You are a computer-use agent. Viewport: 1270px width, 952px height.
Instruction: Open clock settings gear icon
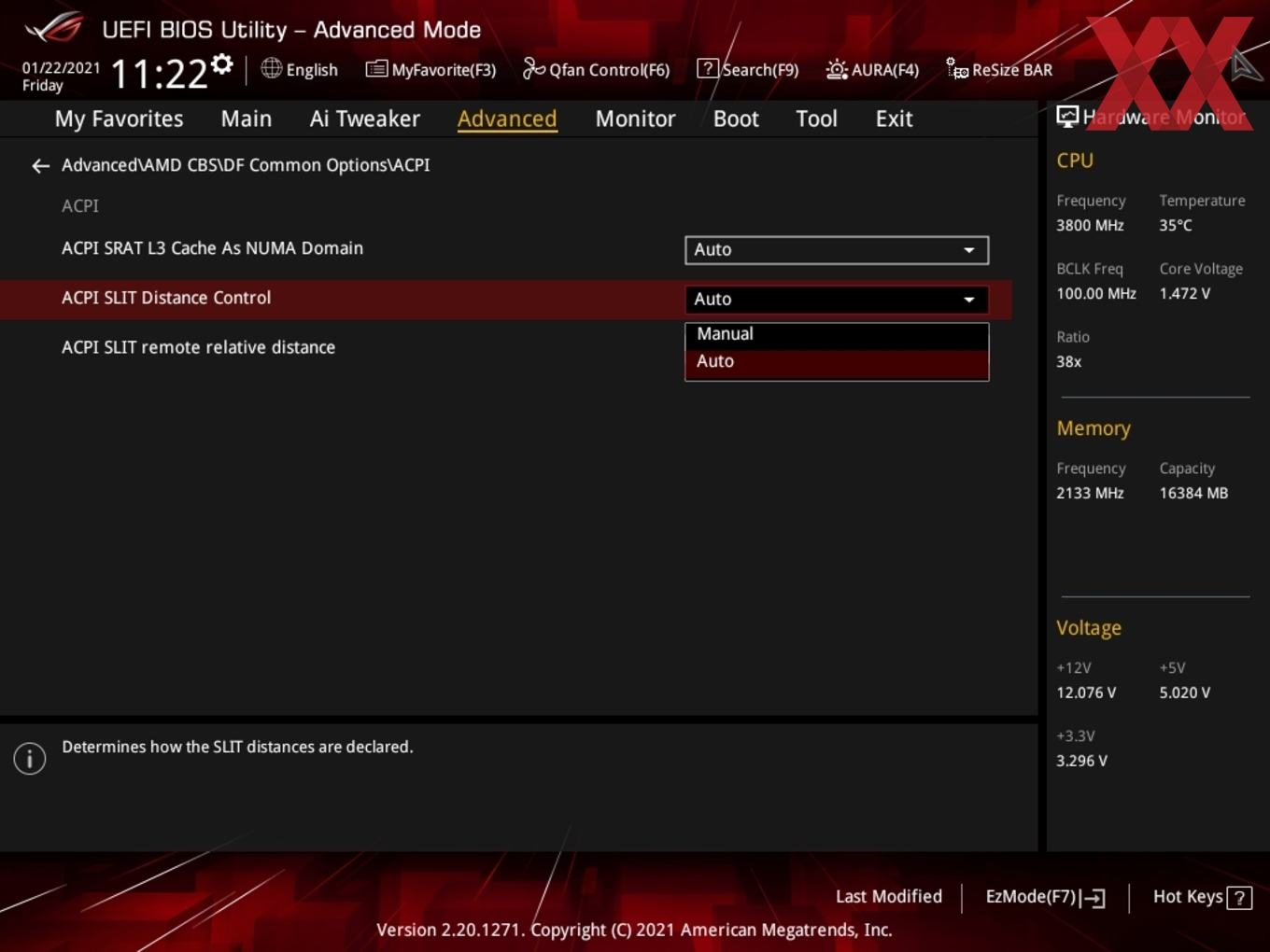pyautogui.click(x=221, y=64)
